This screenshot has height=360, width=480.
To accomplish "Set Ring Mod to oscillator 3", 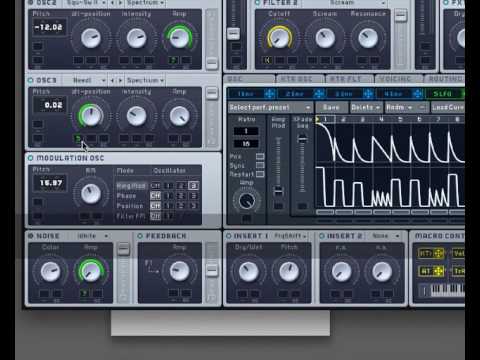I will 193,186.
